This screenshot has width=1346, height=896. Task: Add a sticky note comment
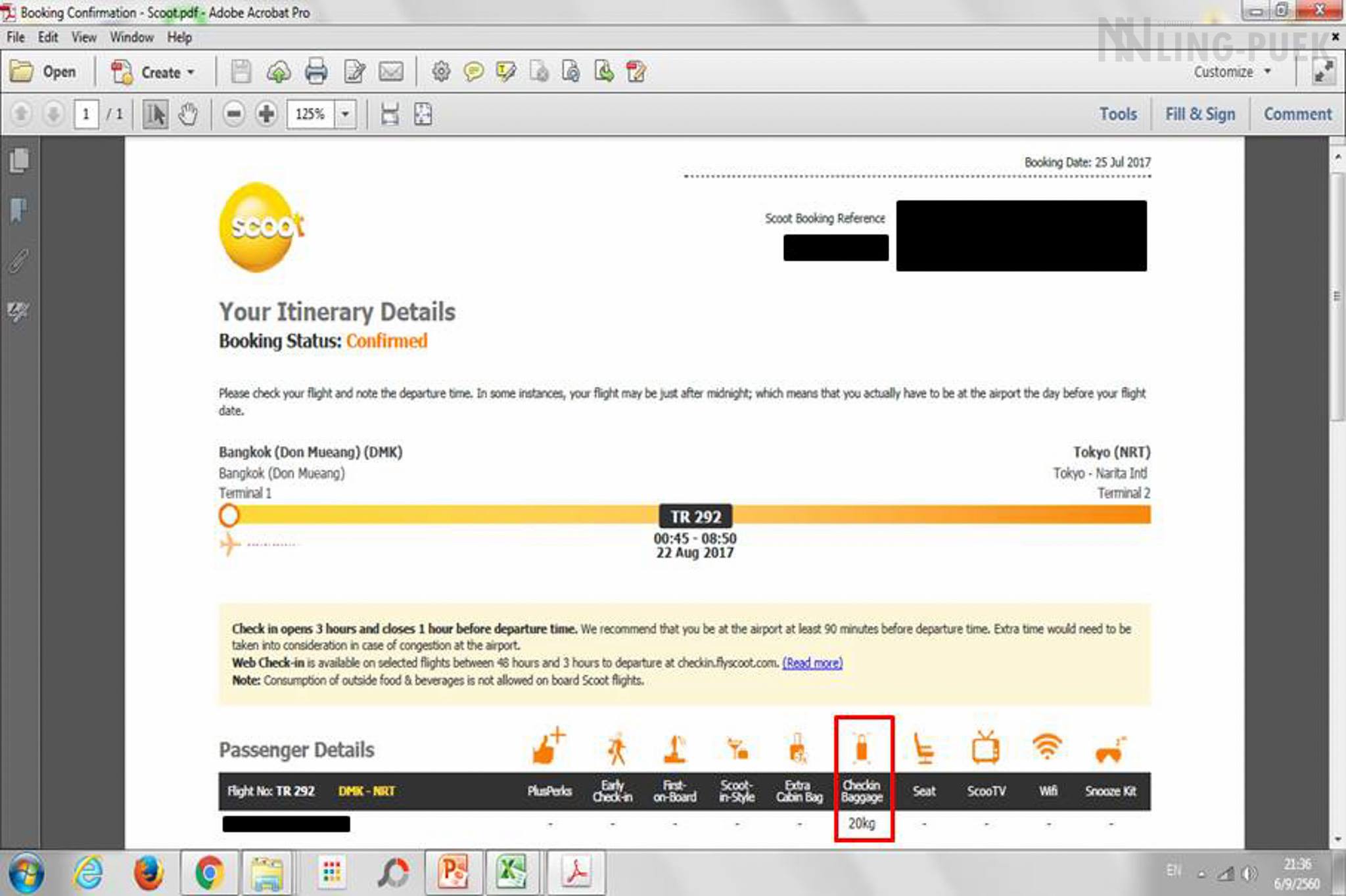[473, 72]
